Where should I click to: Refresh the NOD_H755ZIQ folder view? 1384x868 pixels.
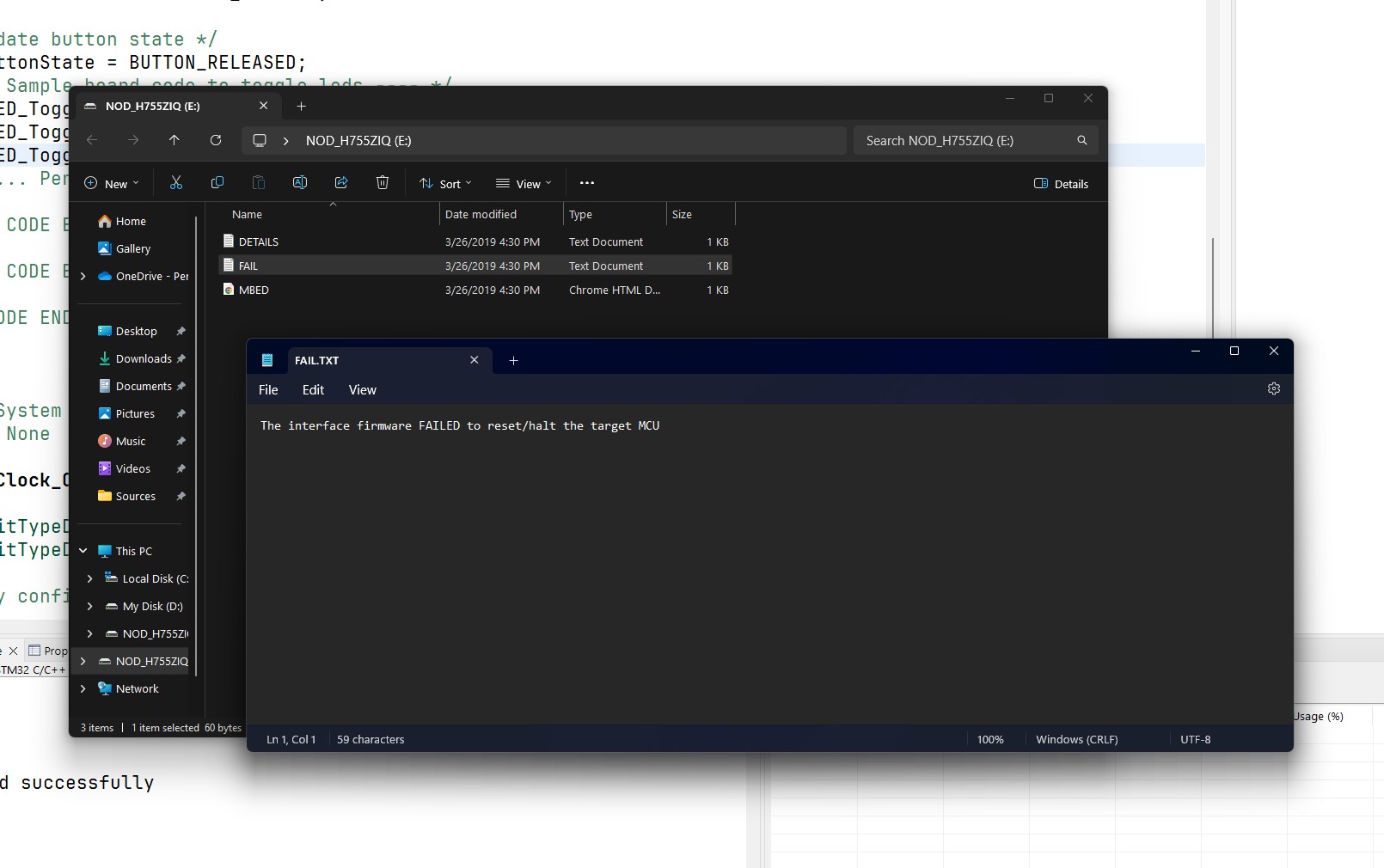pos(216,140)
